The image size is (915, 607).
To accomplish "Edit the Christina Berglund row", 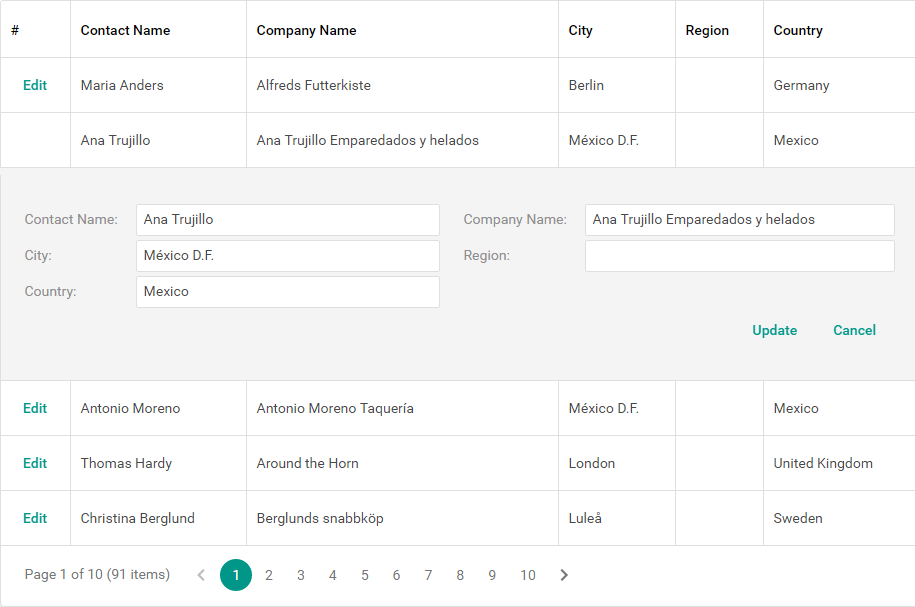I will pyautogui.click(x=35, y=518).
